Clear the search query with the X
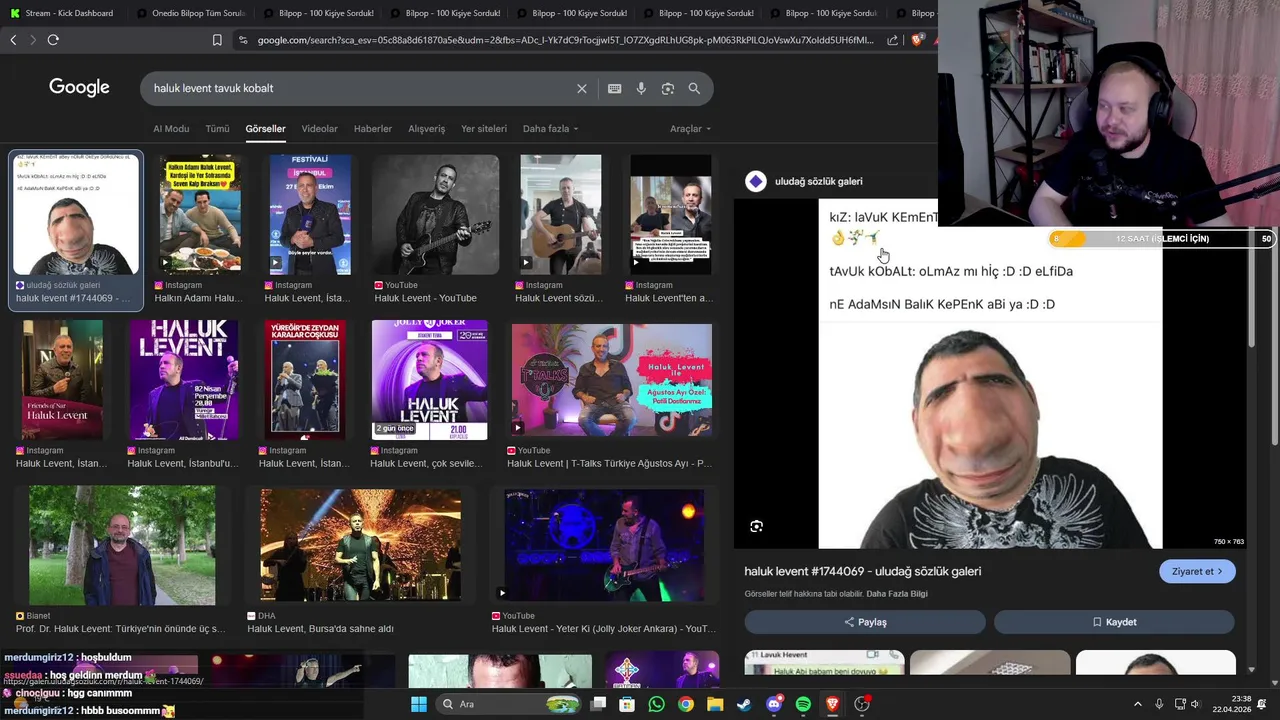The height and width of the screenshot is (720, 1280). click(x=582, y=88)
